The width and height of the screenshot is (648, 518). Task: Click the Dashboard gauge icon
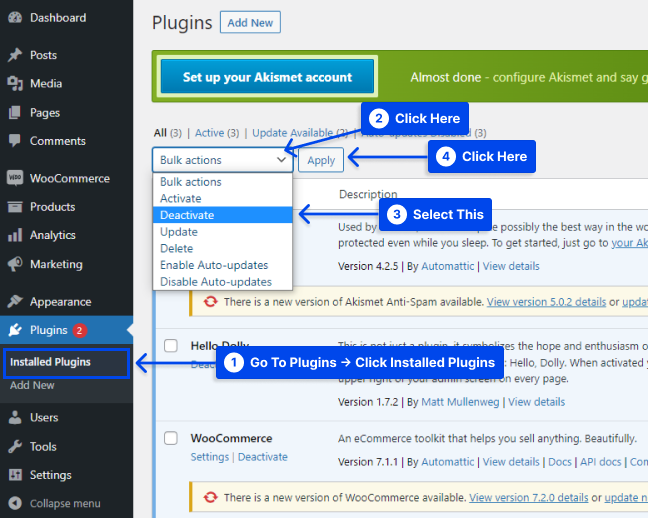[x=15, y=18]
